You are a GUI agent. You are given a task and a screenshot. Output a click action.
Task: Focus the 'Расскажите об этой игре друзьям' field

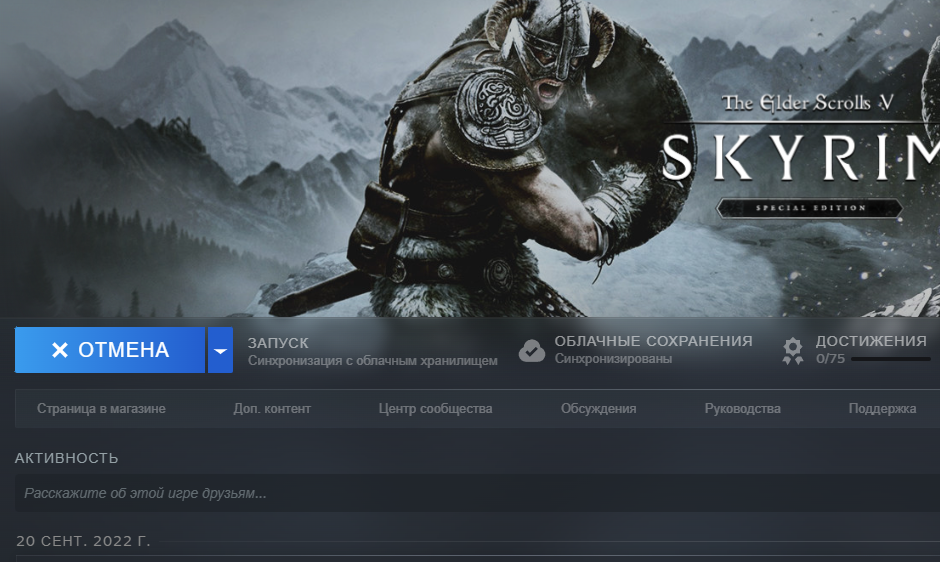477,493
